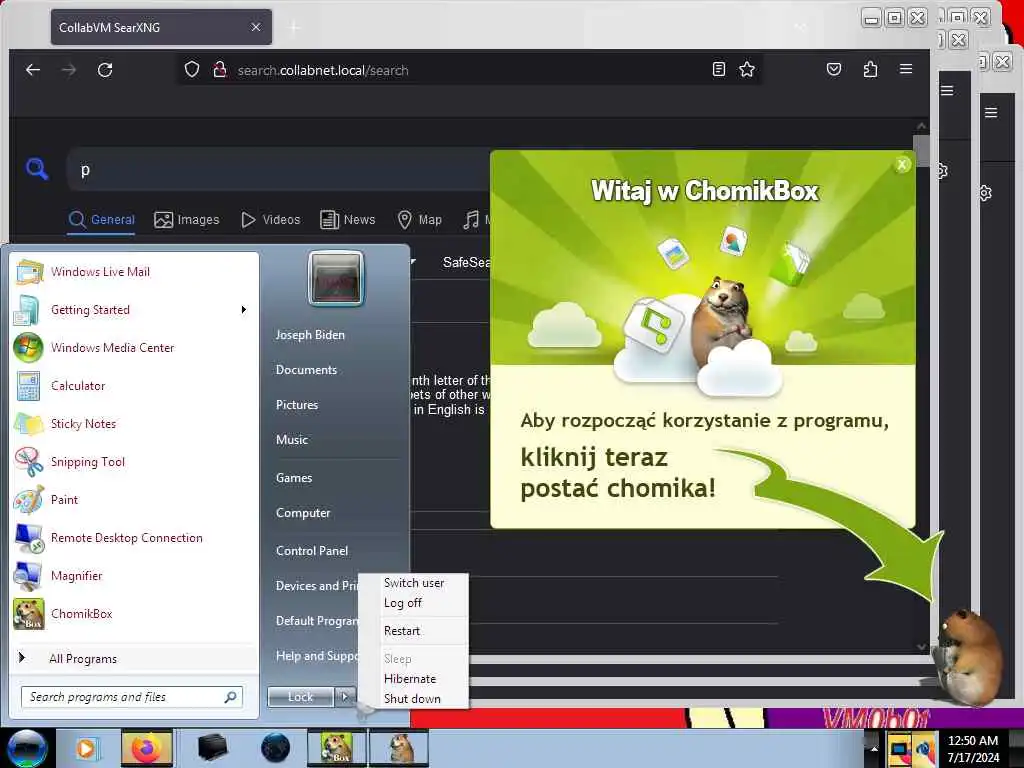
Task: Click the Firefox page vertical scrollbar thumb
Action: (x=921, y=152)
